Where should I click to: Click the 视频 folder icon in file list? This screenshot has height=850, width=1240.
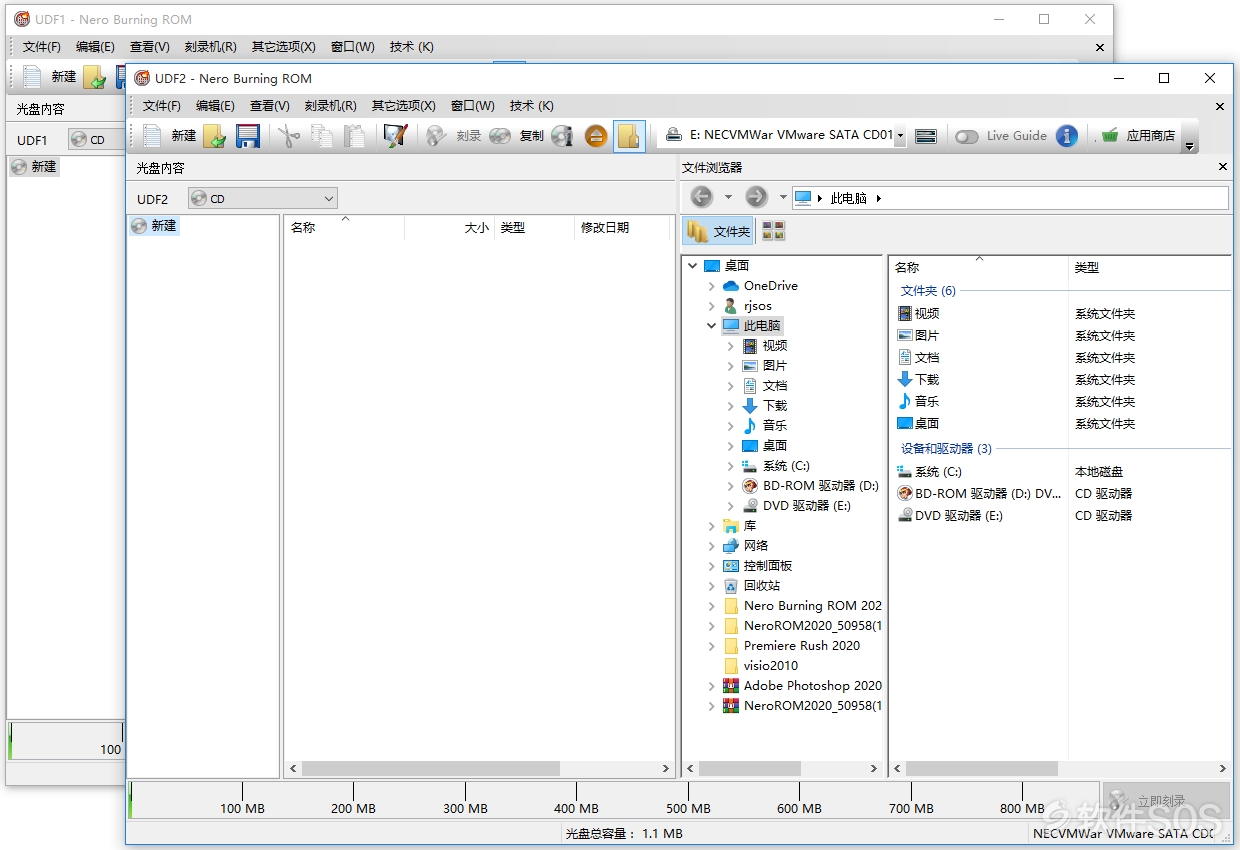pos(905,313)
